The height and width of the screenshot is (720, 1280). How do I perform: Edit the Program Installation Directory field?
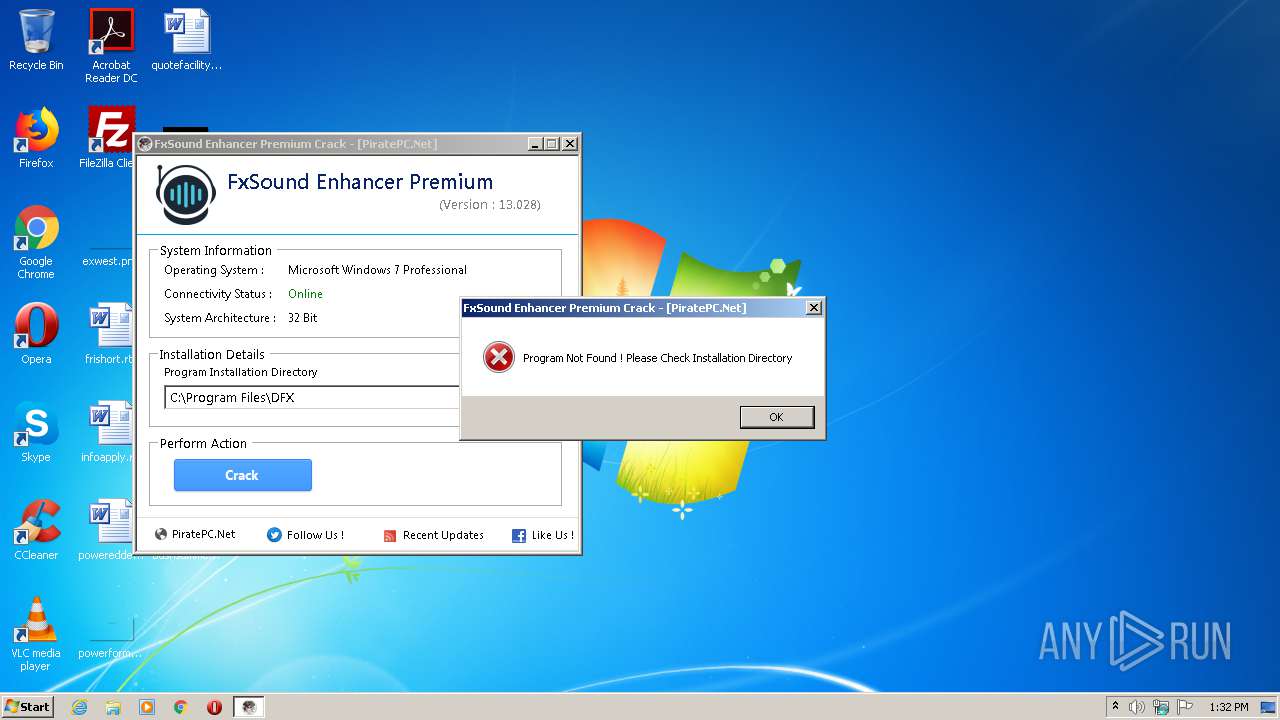[x=312, y=397]
